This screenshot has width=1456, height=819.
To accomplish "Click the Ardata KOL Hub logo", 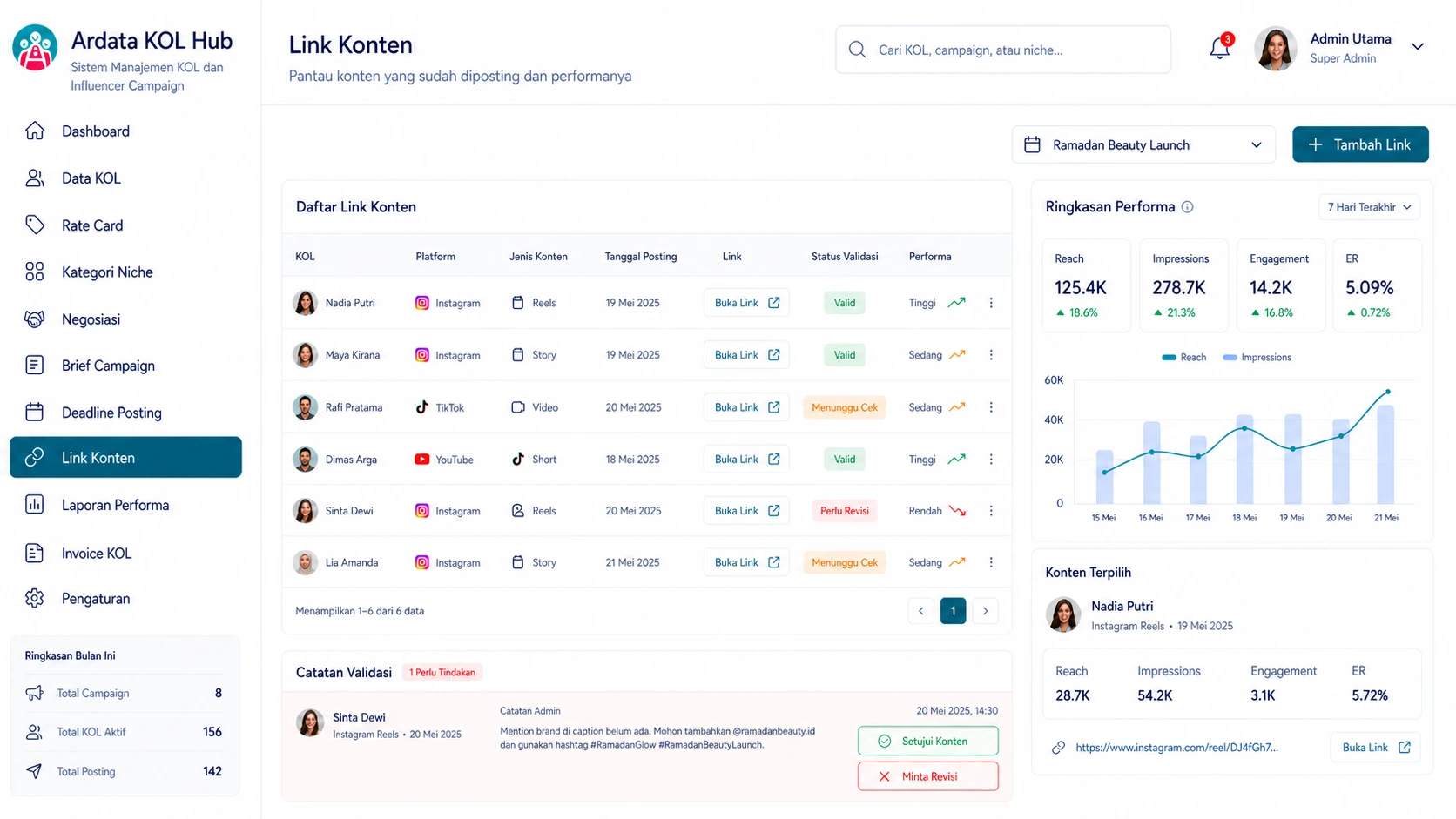I will click(x=35, y=47).
